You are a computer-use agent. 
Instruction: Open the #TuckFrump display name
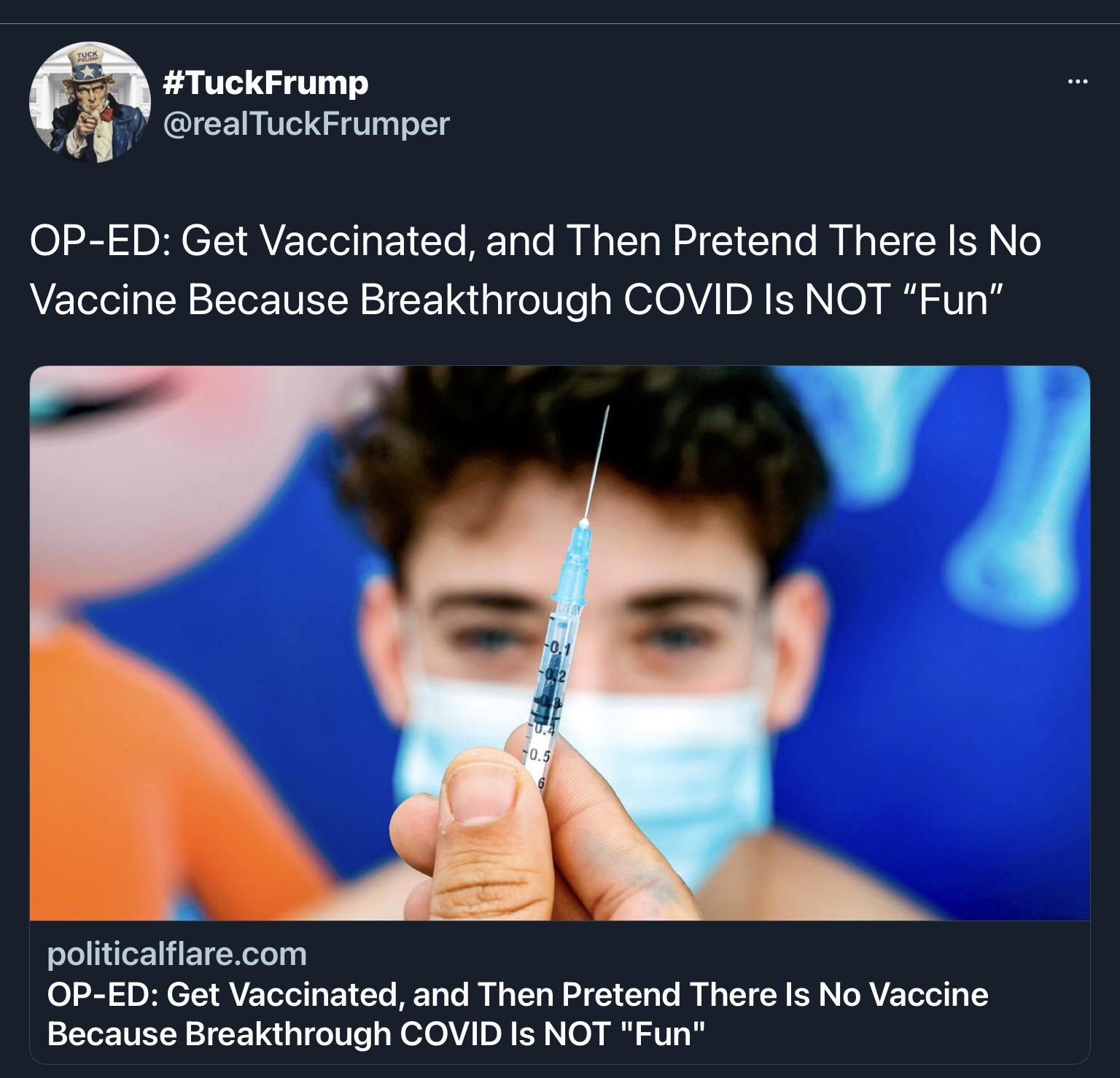click(x=267, y=82)
